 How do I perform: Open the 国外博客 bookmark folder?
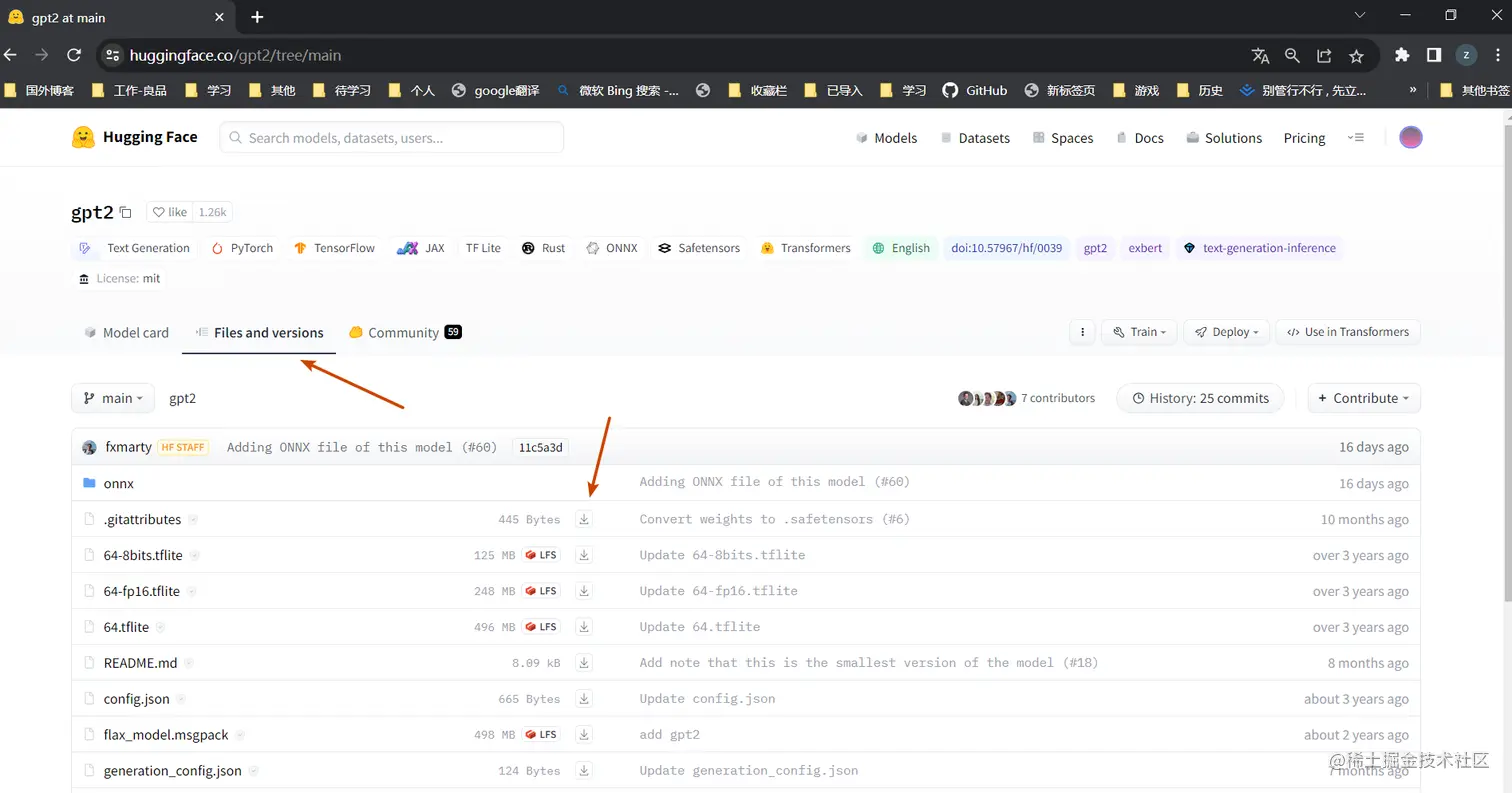pyautogui.click(x=39, y=90)
